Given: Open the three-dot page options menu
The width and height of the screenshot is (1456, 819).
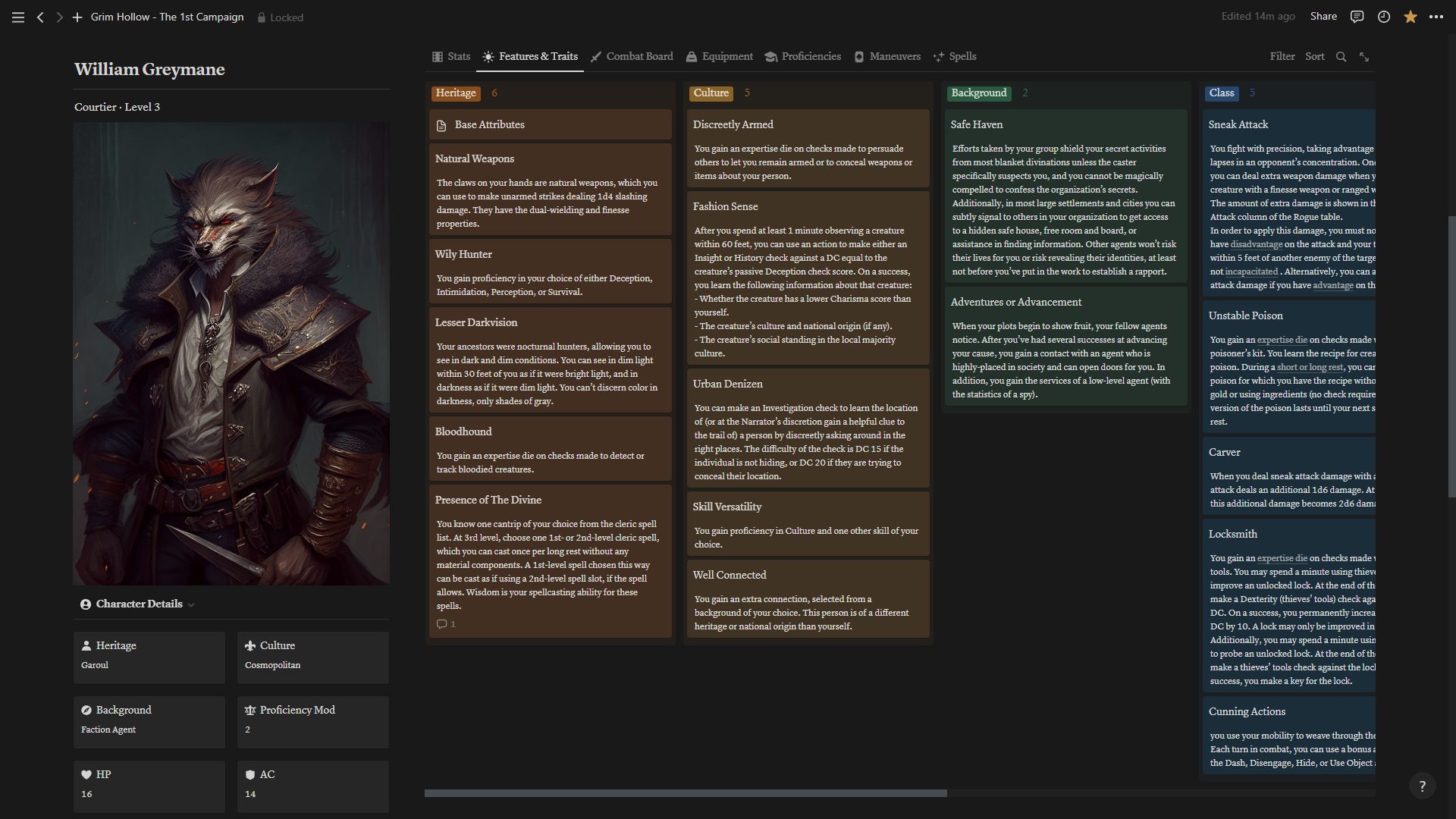Looking at the screenshot, I should click(1436, 17).
